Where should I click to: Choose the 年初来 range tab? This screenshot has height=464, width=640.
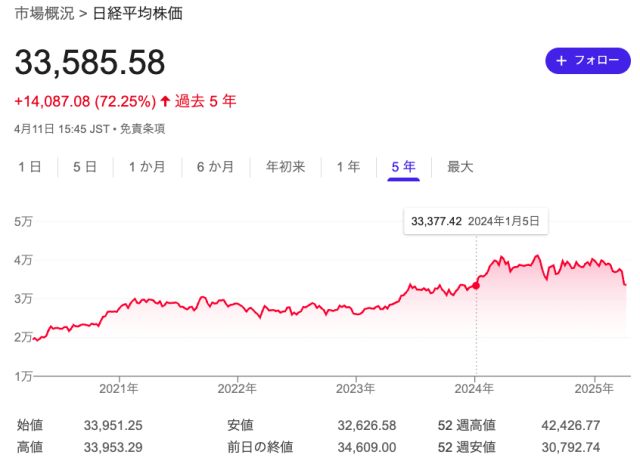(x=285, y=167)
